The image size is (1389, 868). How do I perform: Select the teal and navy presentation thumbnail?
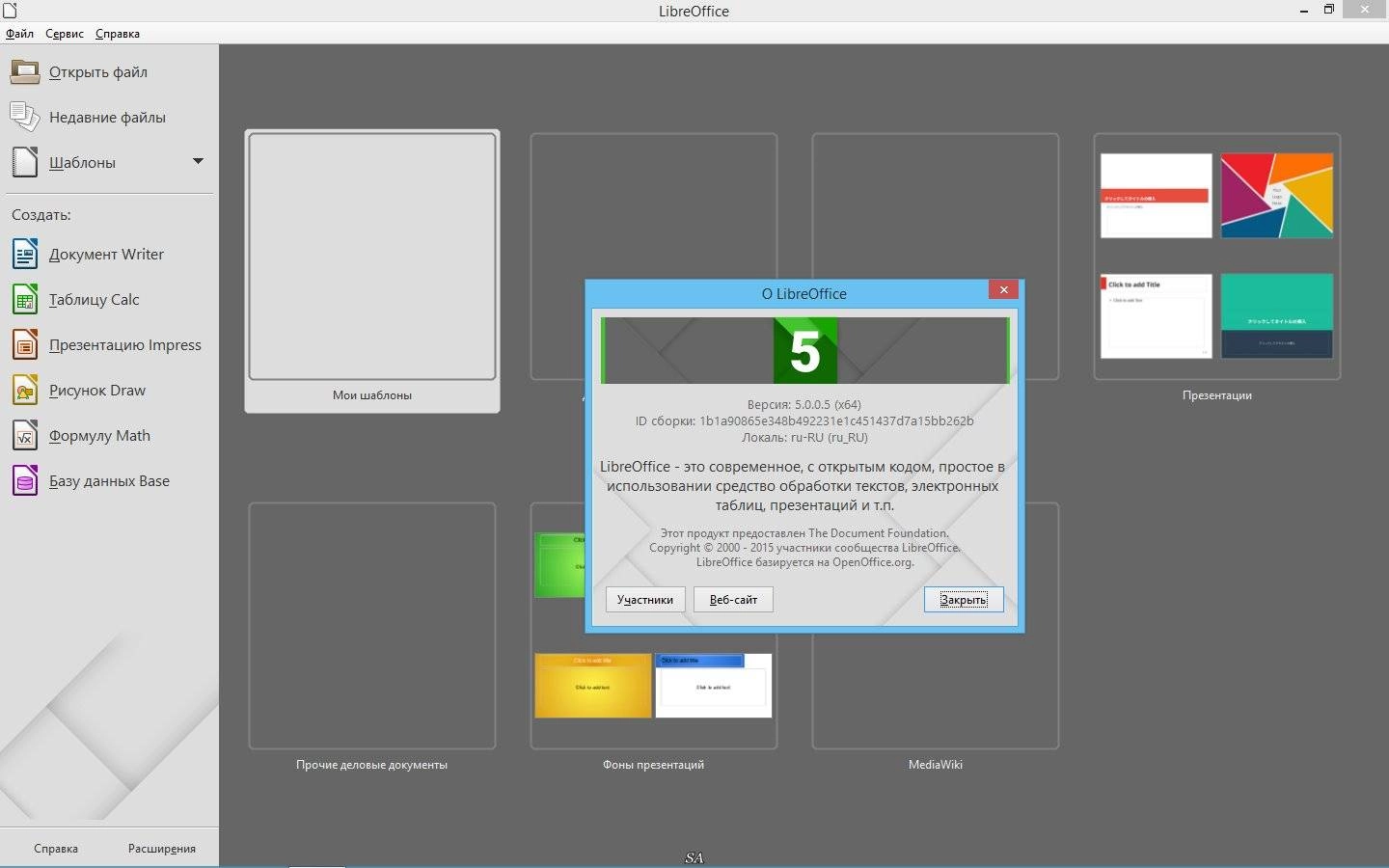point(1277,316)
